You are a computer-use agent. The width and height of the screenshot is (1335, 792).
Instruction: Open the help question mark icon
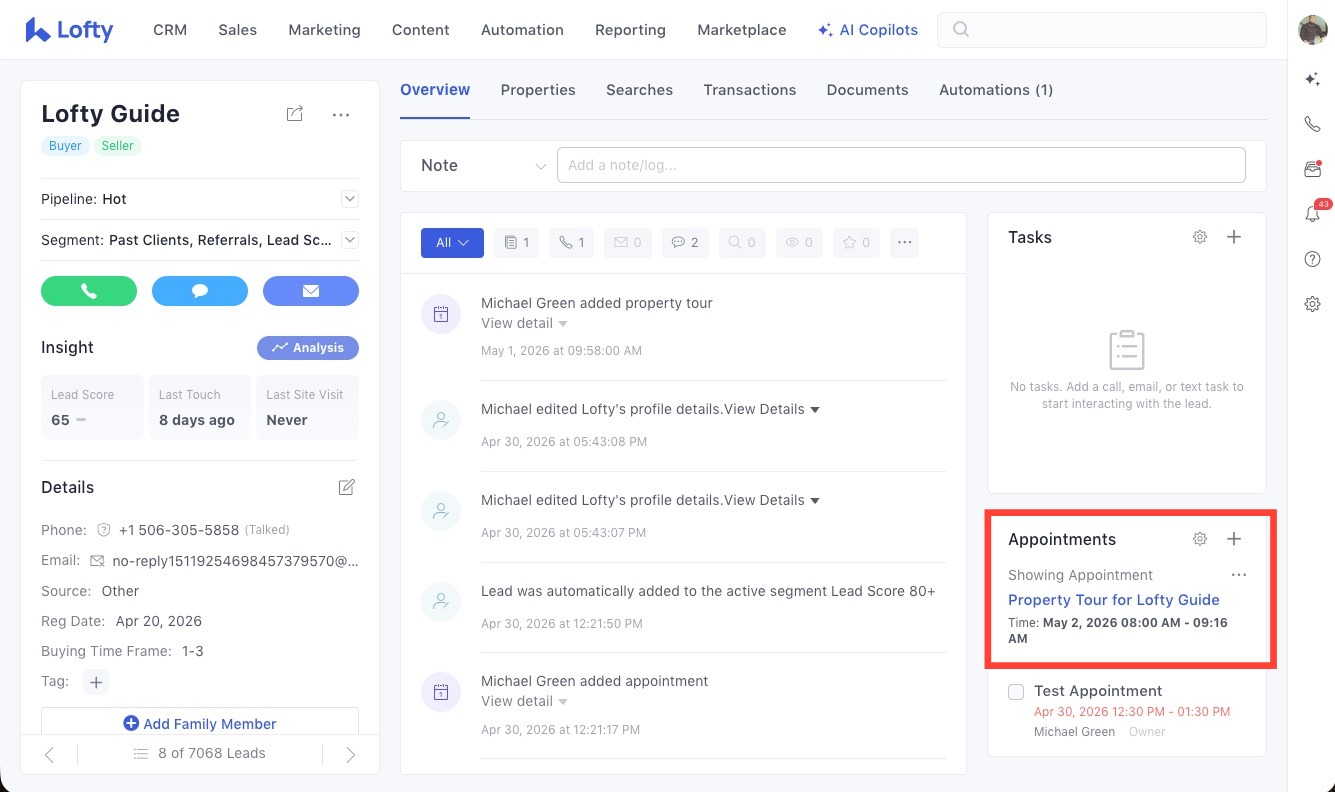coord(1313,259)
